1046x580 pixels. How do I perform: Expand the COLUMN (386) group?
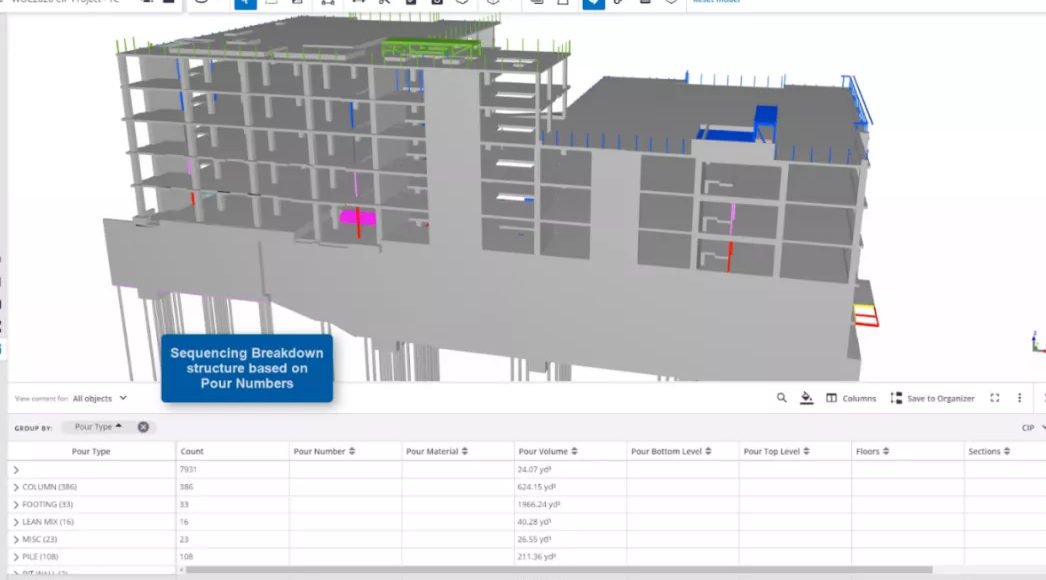(x=16, y=487)
